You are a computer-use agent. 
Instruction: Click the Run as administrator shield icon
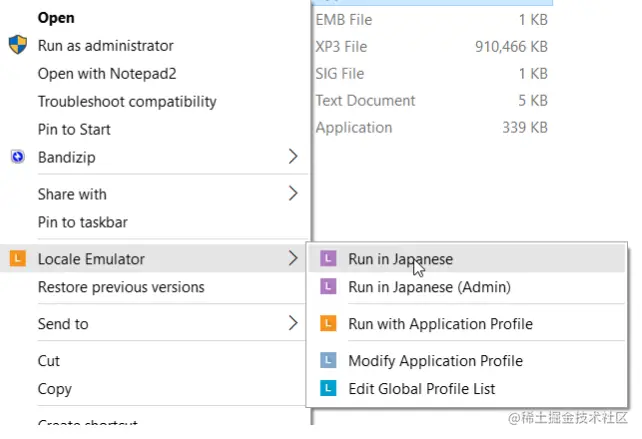[x=17, y=45]
